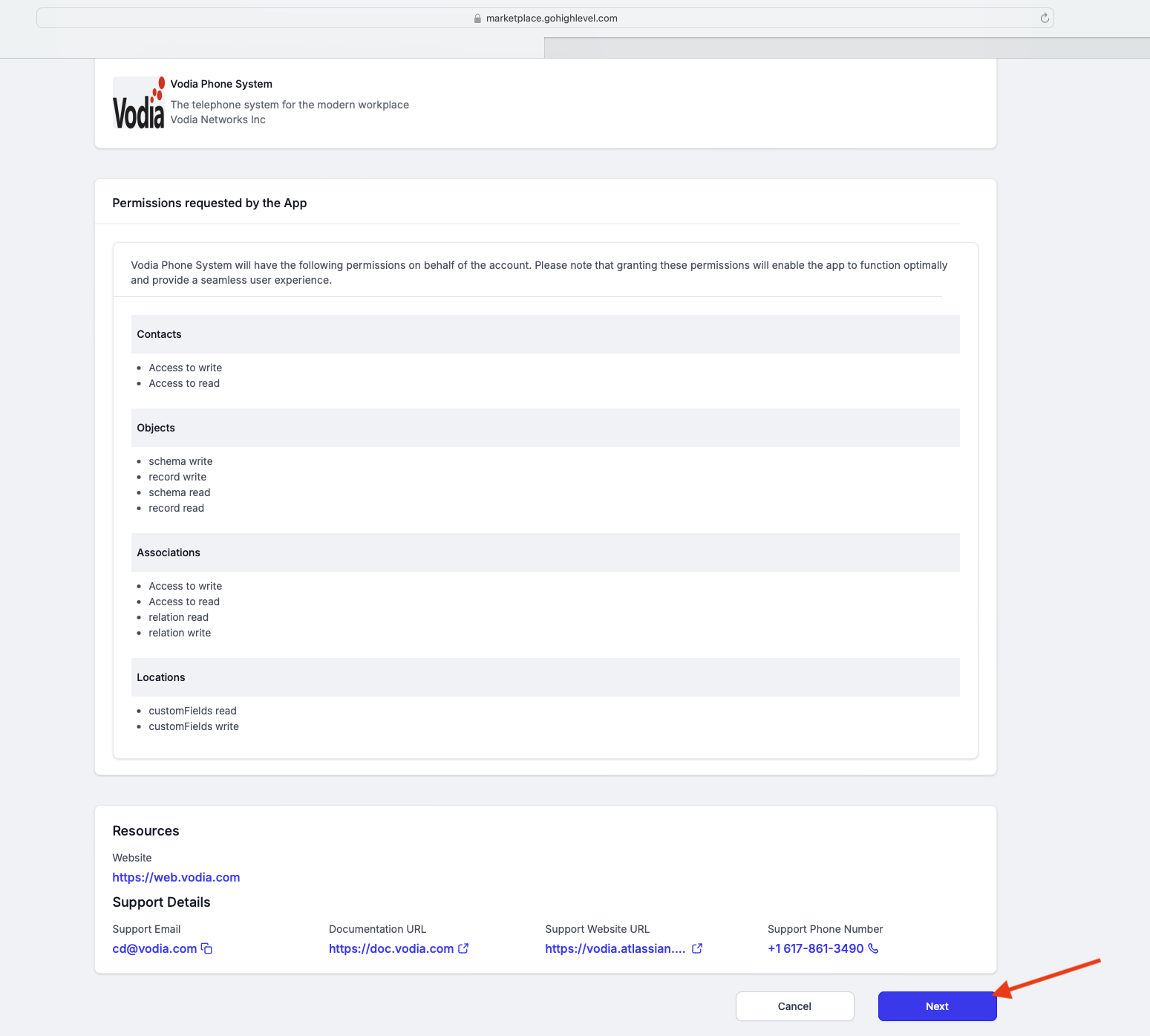
Task: Click the phone icon beside support number
Action: [x=873, y=948]
